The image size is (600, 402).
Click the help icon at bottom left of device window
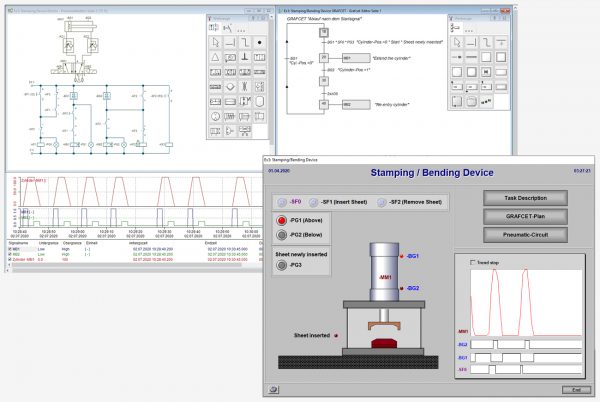pos(273,389)
